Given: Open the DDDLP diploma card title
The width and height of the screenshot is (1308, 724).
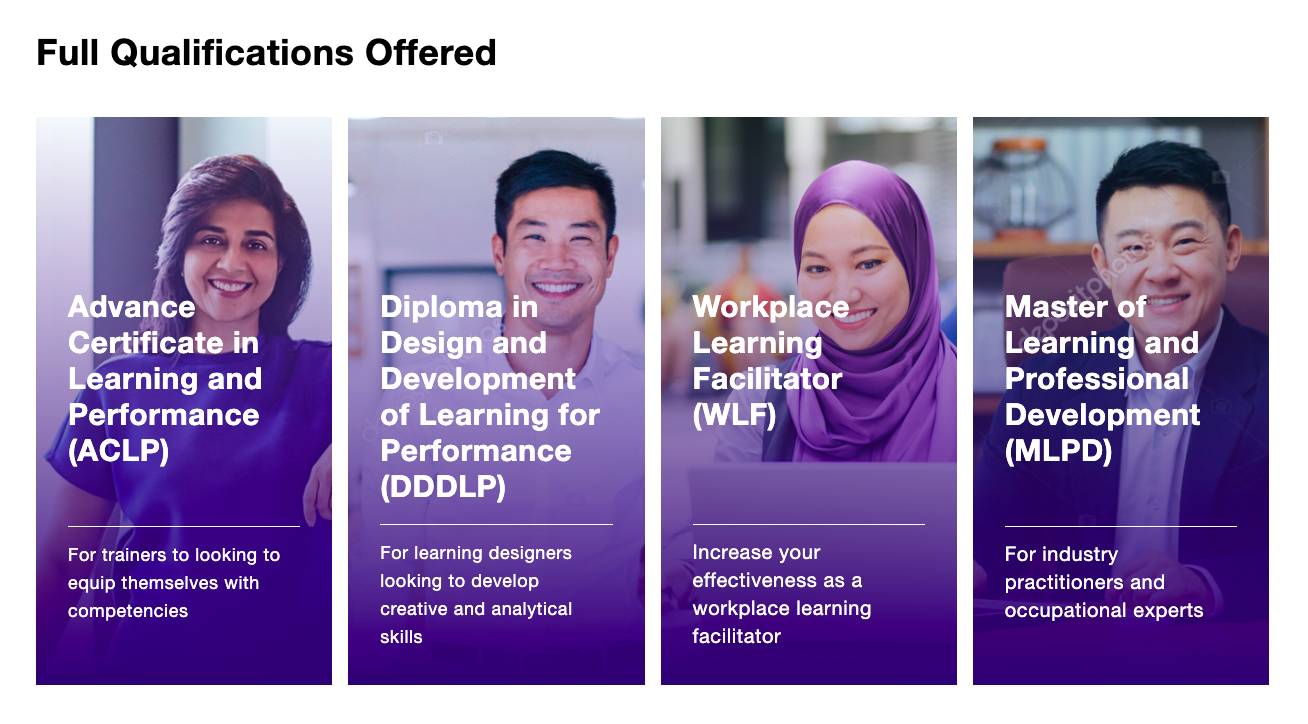Looking at the screenshot, I should tap(490, 397).
